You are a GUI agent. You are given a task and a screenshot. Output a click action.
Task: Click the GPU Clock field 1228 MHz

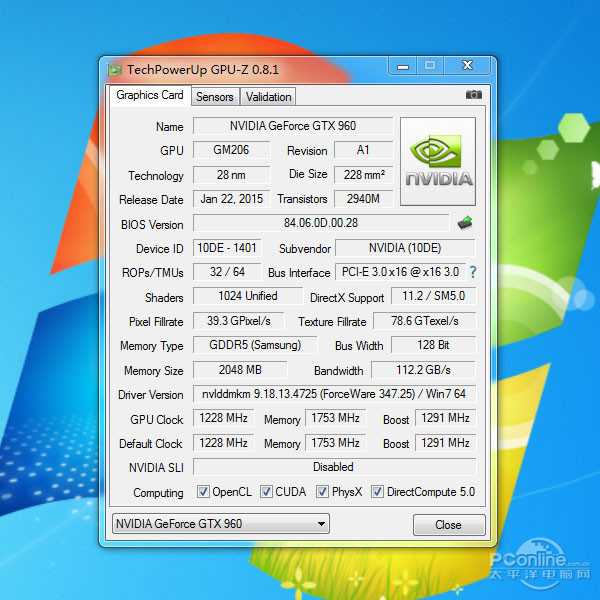click(x=223, y=418)
